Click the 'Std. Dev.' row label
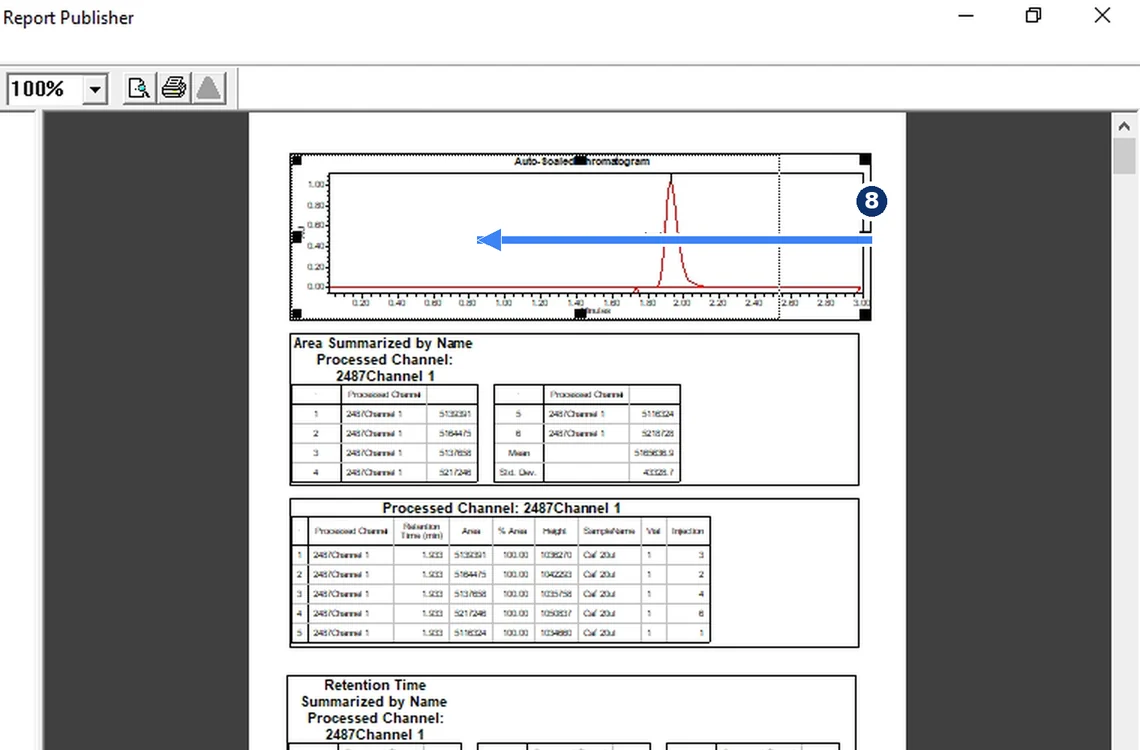 (x=518, y=472)
